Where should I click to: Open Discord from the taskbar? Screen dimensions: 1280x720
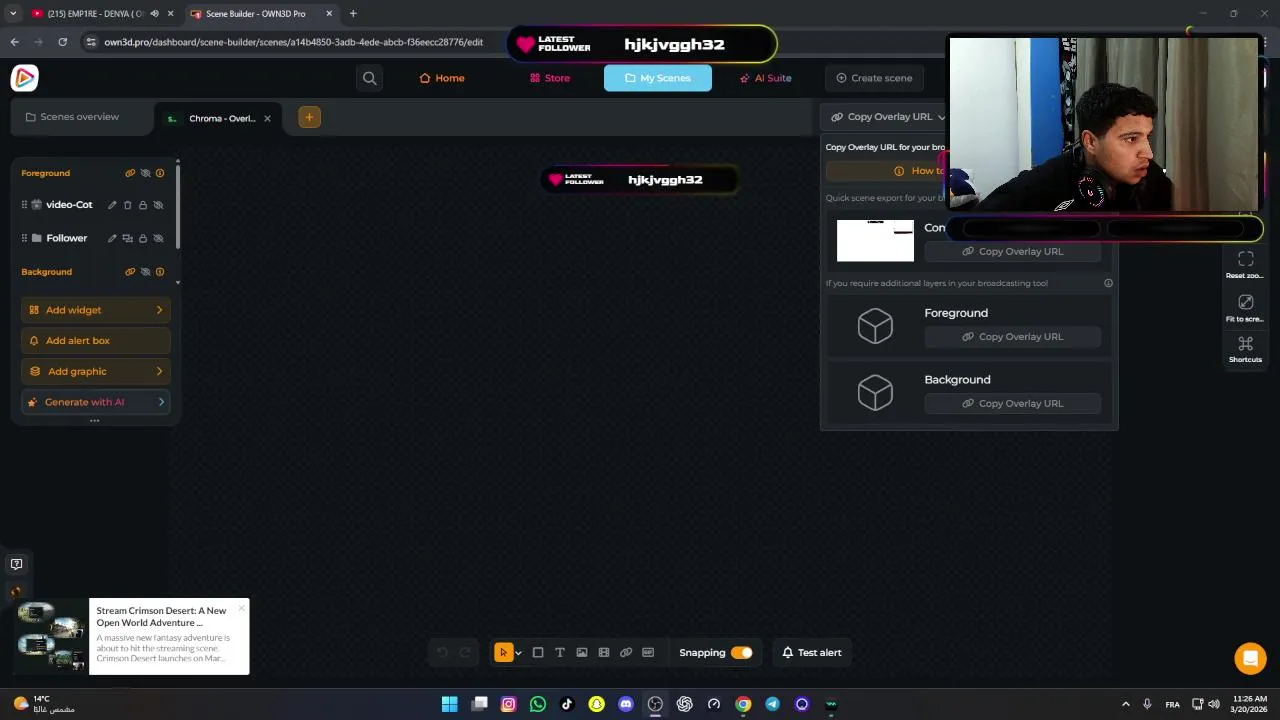coord(626,704)
